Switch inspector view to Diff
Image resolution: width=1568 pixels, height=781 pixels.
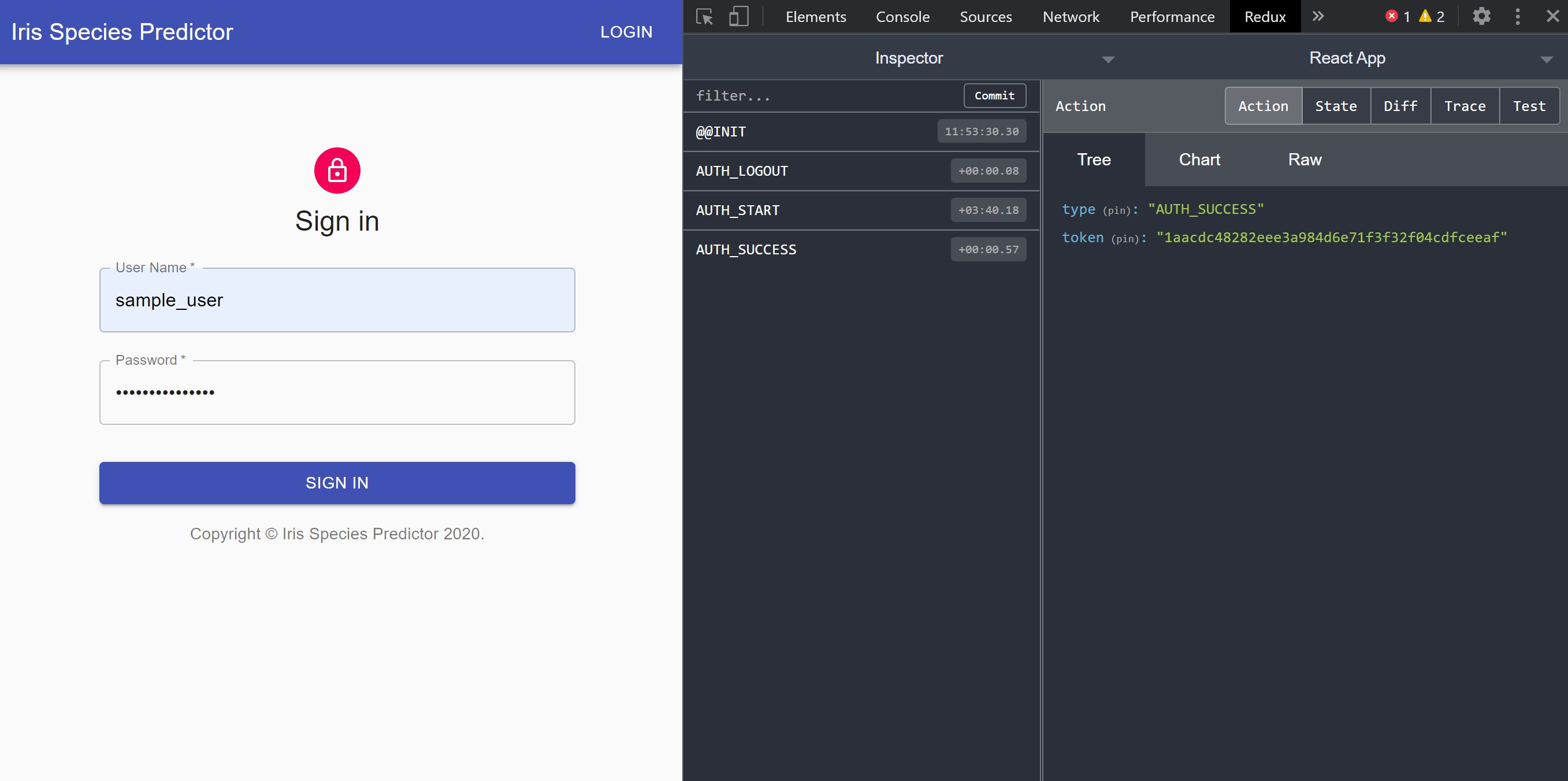tap(1400, 106)
